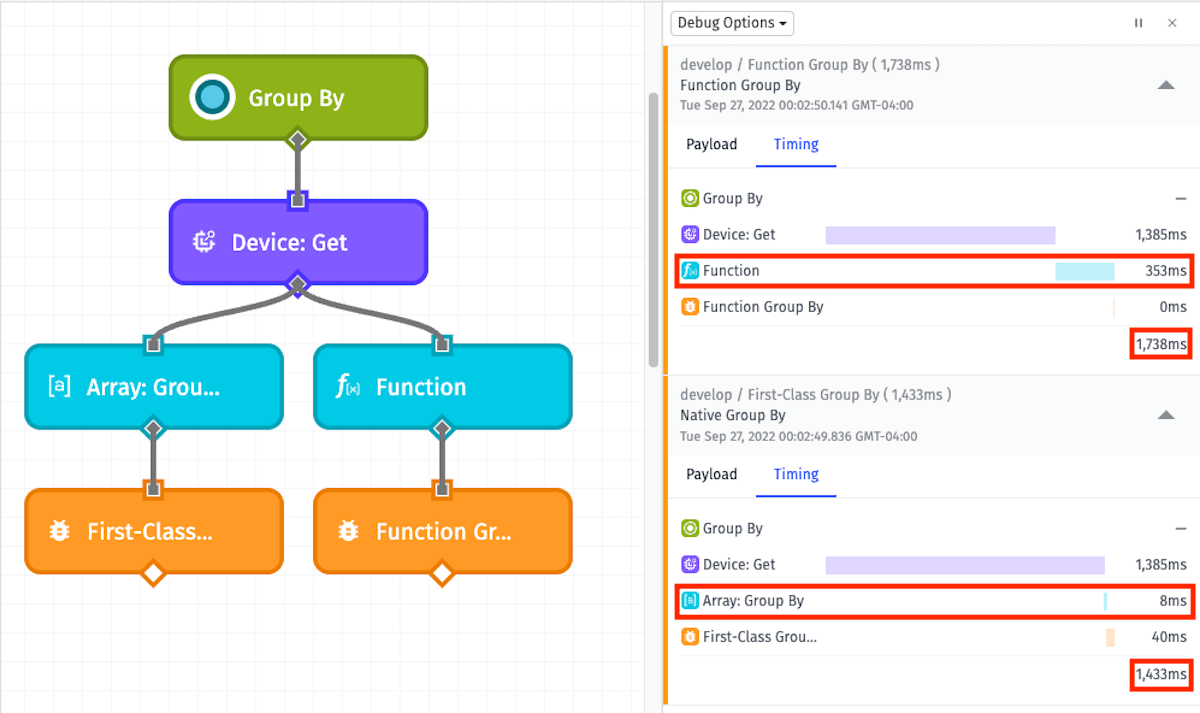This screenshot has width=1200, height=713.
Task: Click First-Class Grou... debug icon in timing list
Action: (690, 637)
